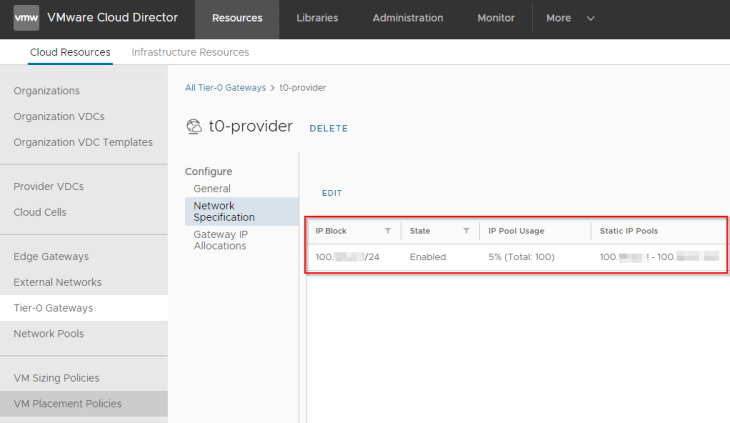Open the Resources menu
The height and width of the screenshot is (423, 730).
point(237,18)
